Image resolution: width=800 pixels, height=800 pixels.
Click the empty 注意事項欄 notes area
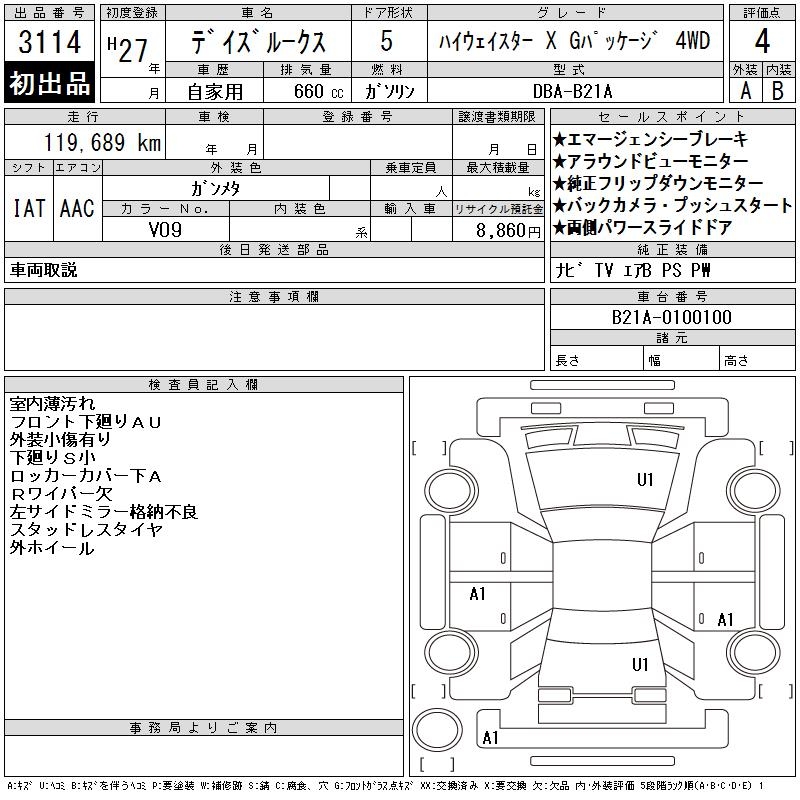274,338
